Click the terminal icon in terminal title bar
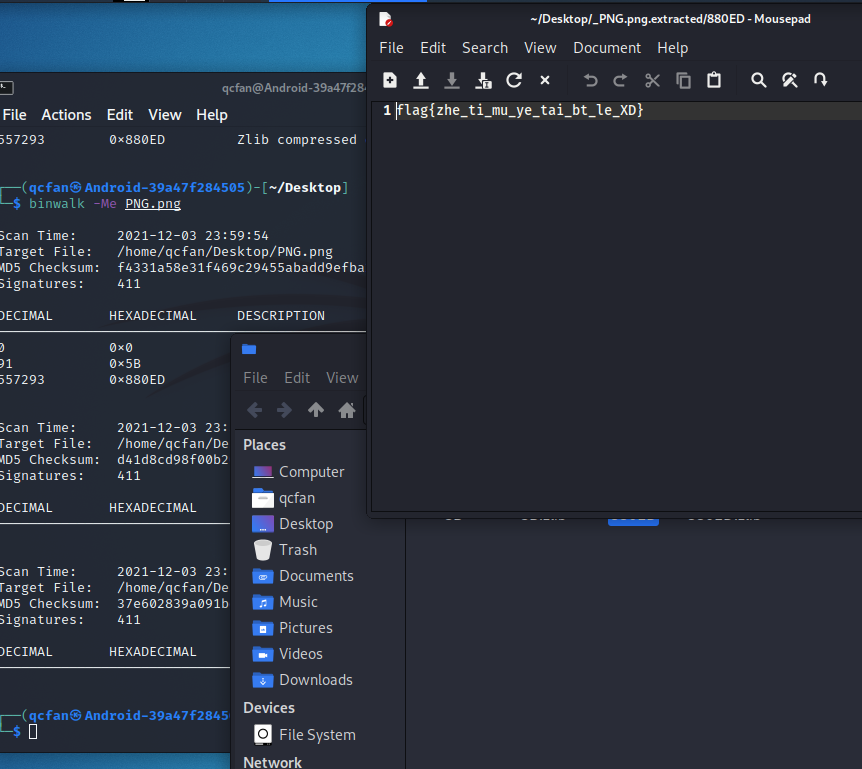Image resolution: width=862 pixels, height=769 pixels. pyautogui.click(x=7, y=87)
